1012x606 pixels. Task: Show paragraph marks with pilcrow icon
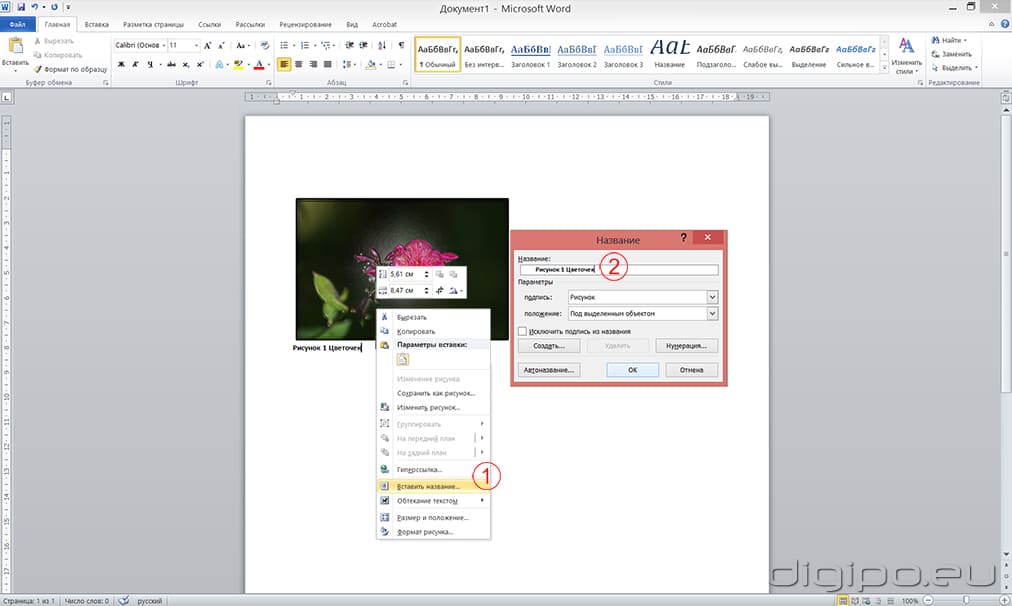(x=401, y=45)
